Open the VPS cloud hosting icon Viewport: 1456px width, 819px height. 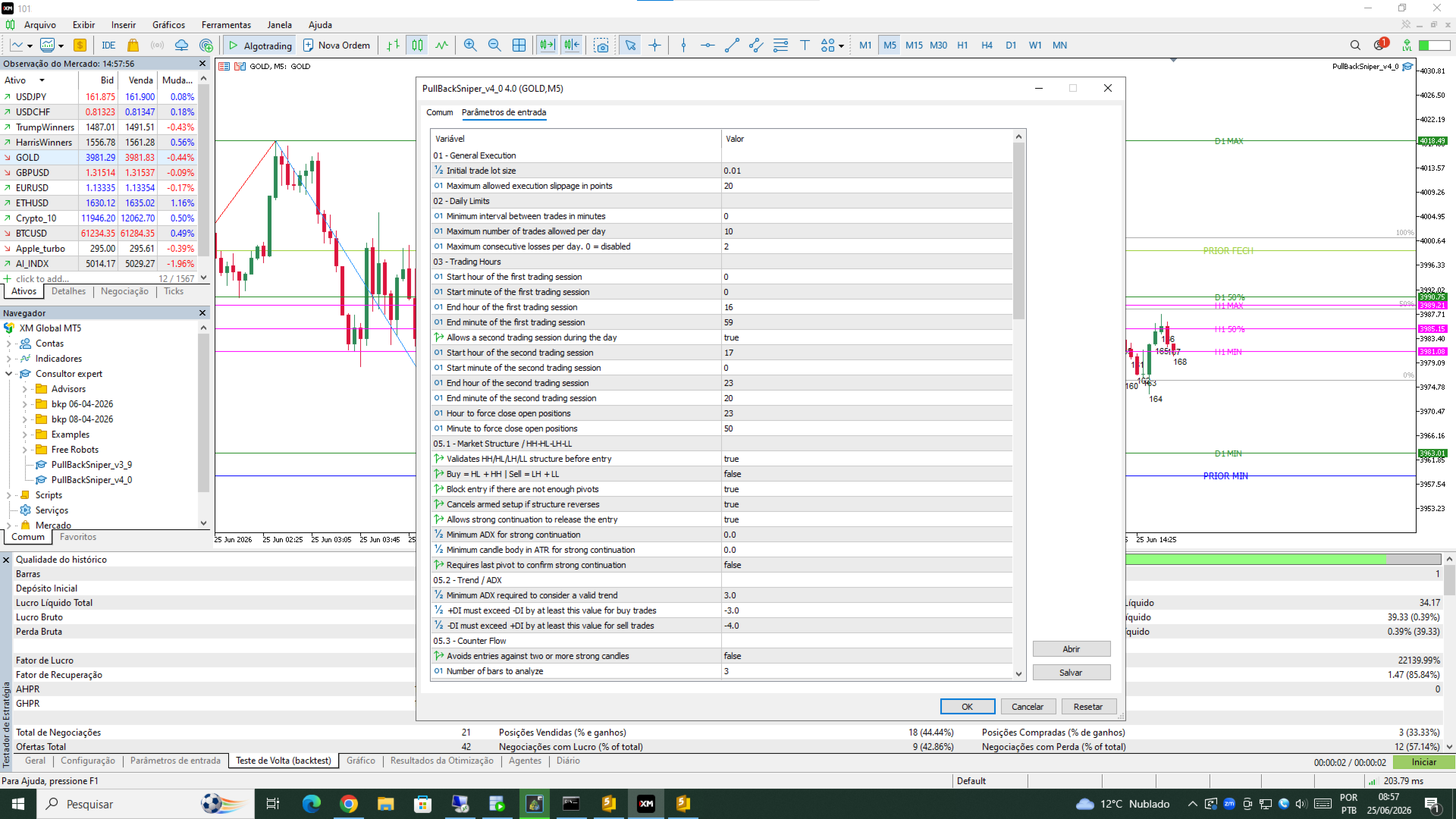181,45
